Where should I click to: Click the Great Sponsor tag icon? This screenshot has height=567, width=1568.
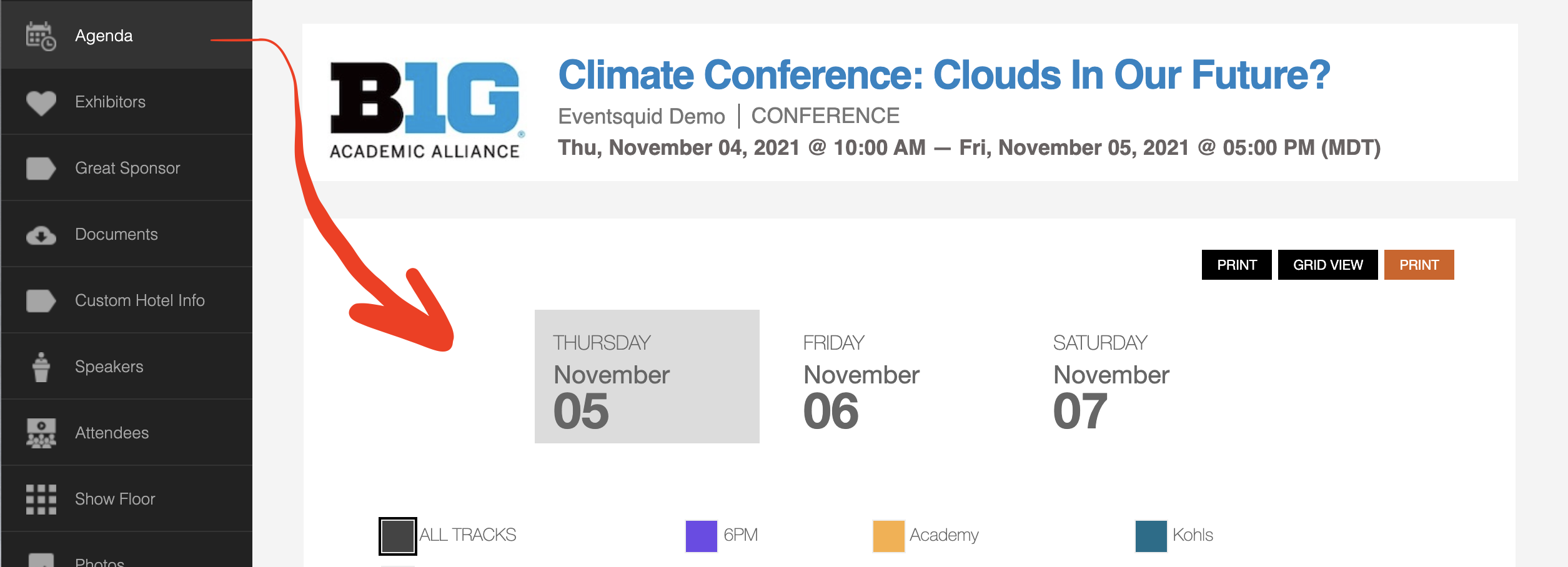coord(41,169)
